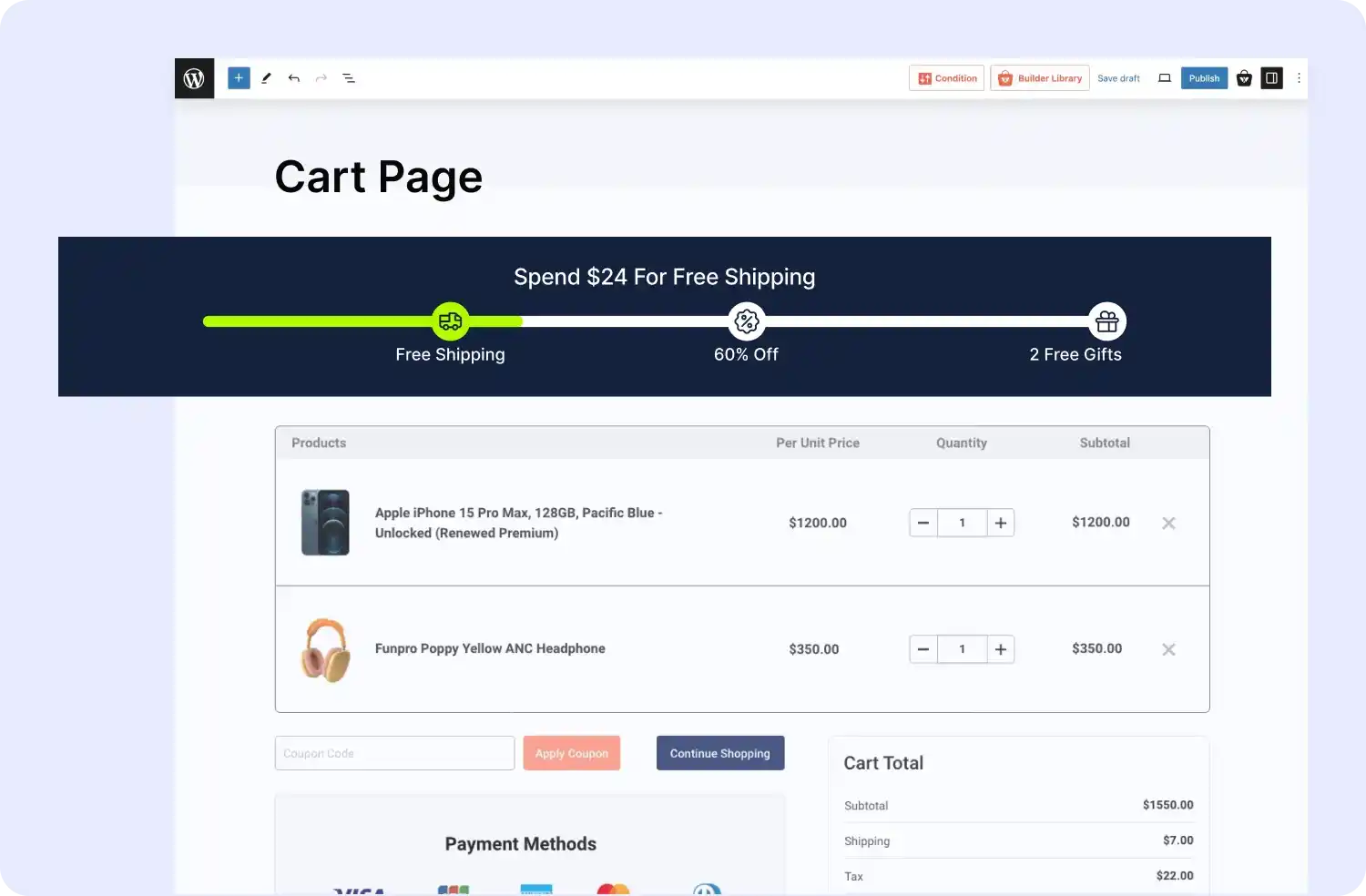Click the Coupon Code input field
The height and width of the screenshot is (896, 1366).
click(394, 753)
